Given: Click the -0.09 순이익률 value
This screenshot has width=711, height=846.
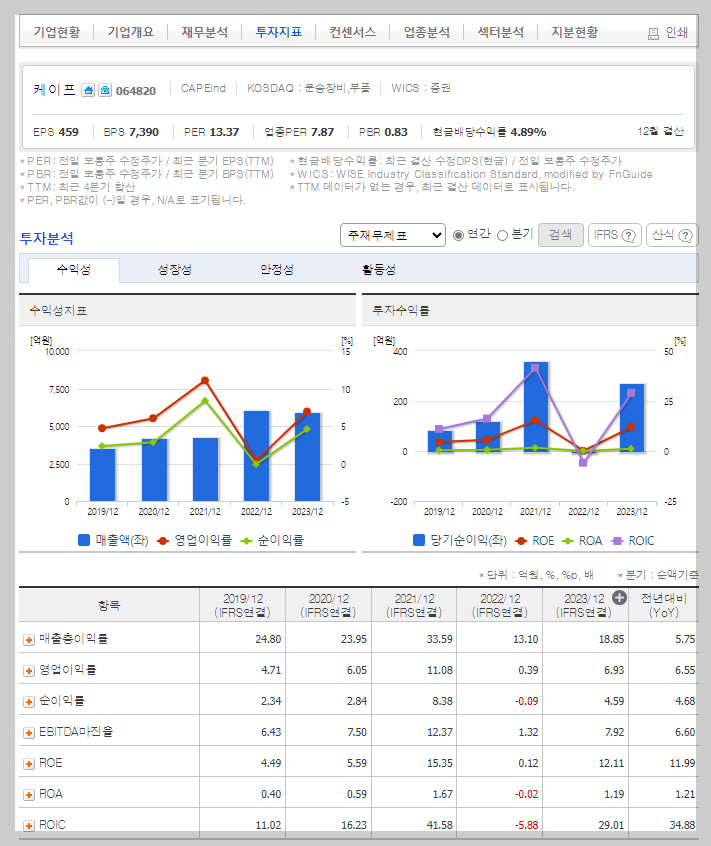Looking at the screenshot, I should click(526, 701).
